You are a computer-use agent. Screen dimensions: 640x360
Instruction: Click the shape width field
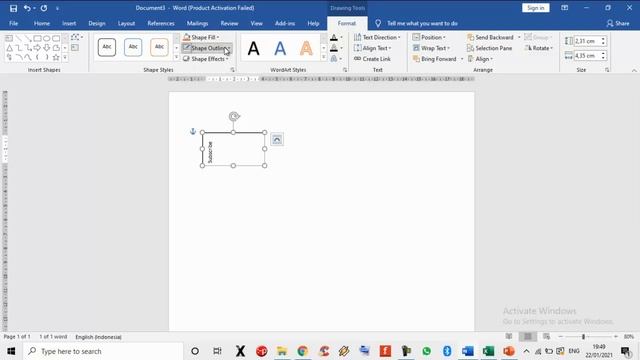point(587,56)
